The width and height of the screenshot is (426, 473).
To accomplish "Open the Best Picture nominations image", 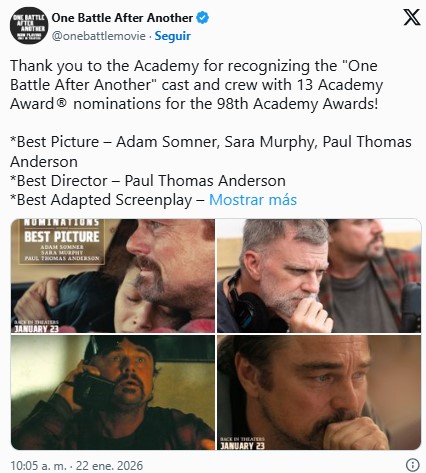I will point(113,276).
